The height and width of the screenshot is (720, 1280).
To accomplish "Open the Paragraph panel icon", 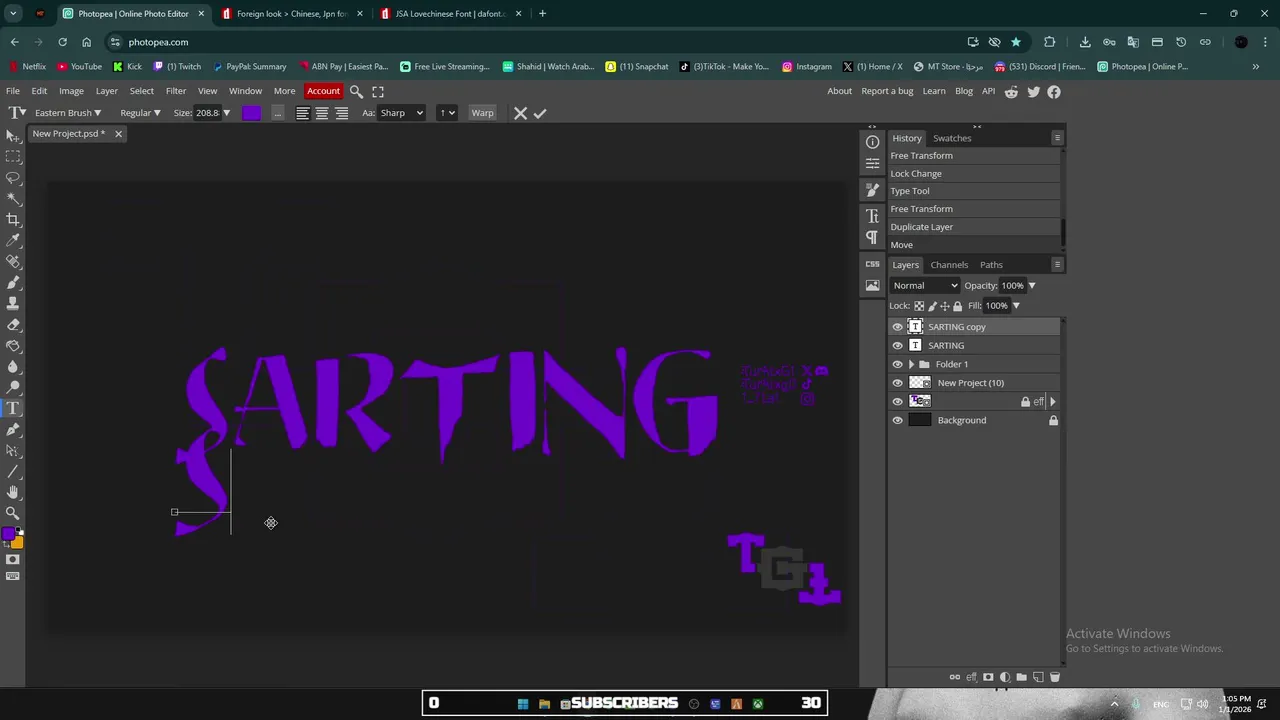I will (x=872, y=238).
